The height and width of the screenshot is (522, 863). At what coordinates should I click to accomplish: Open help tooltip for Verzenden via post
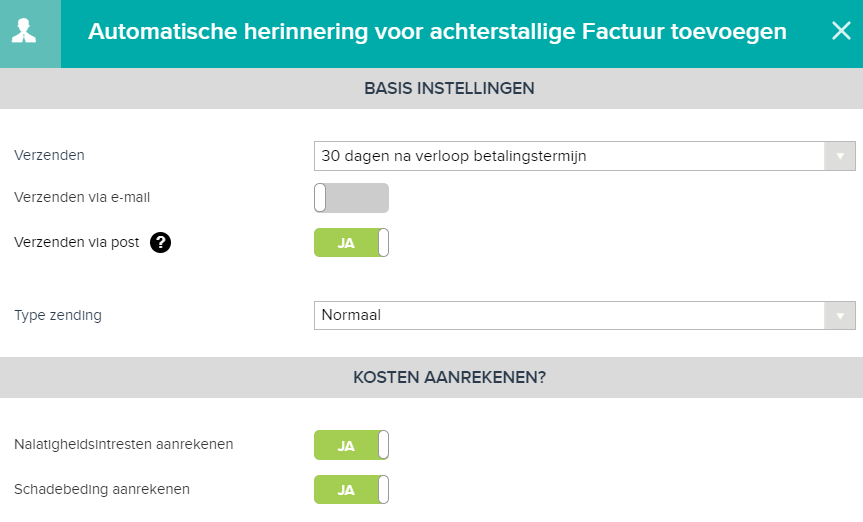(x=161, y=242)
